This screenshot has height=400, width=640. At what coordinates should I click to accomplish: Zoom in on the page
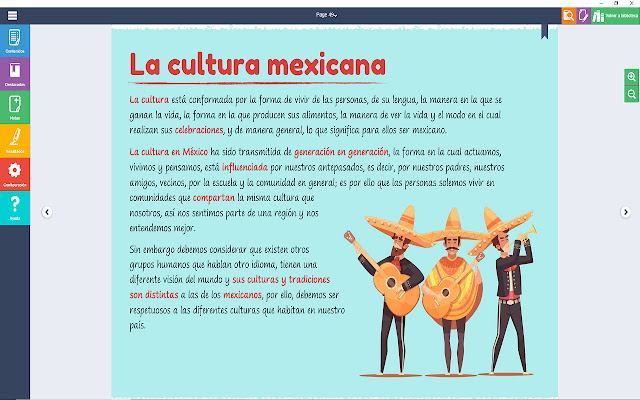(631, 77)
